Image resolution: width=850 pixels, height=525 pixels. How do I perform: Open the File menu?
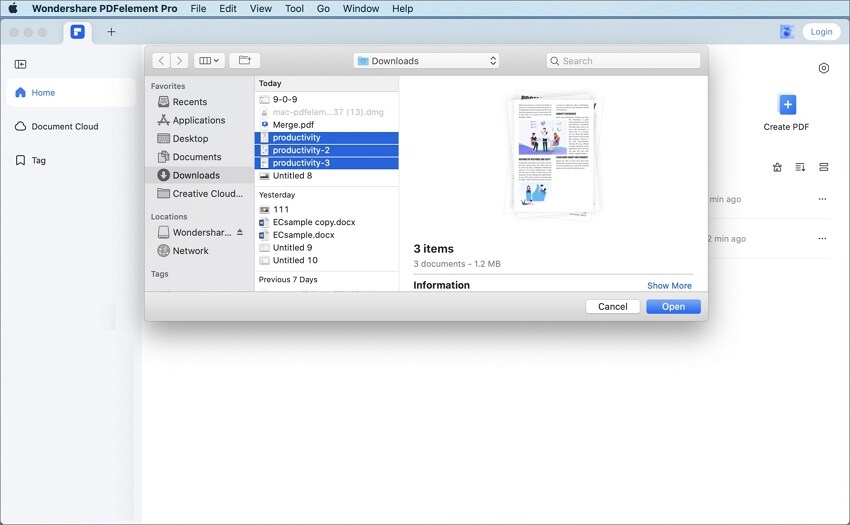click(198, 9)
